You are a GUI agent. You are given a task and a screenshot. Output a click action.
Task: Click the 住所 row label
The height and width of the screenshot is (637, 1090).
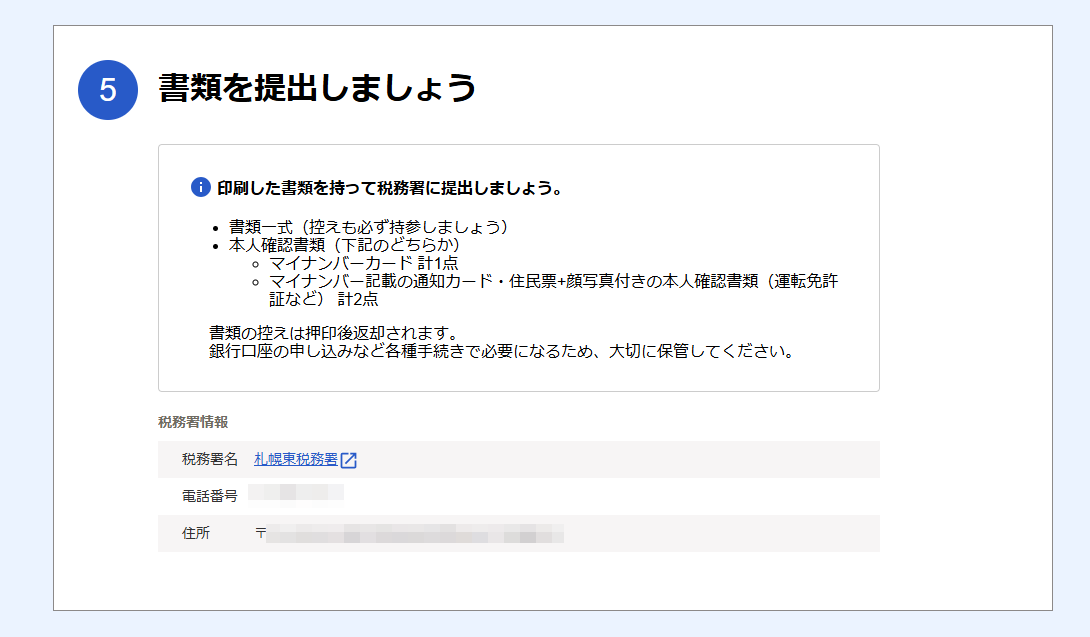[196, 533]
